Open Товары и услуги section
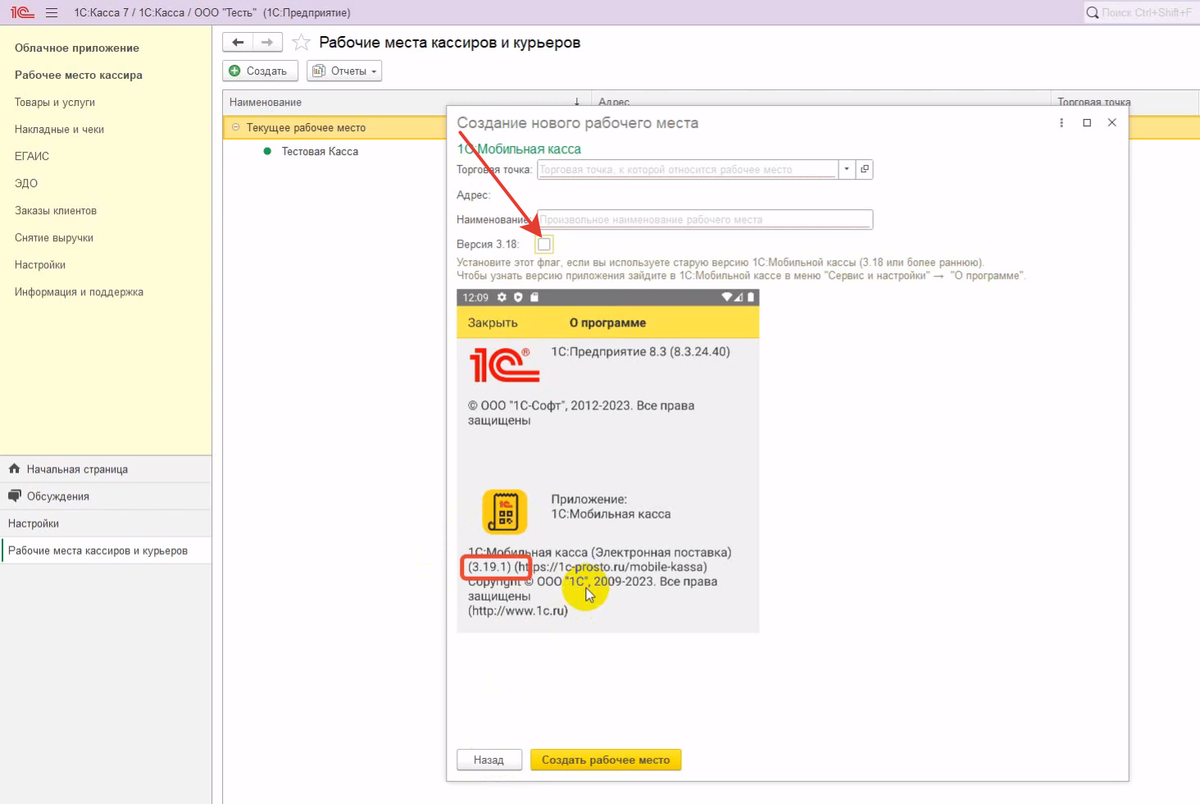This screenshot has width=1200, height=804. [55, 102]
